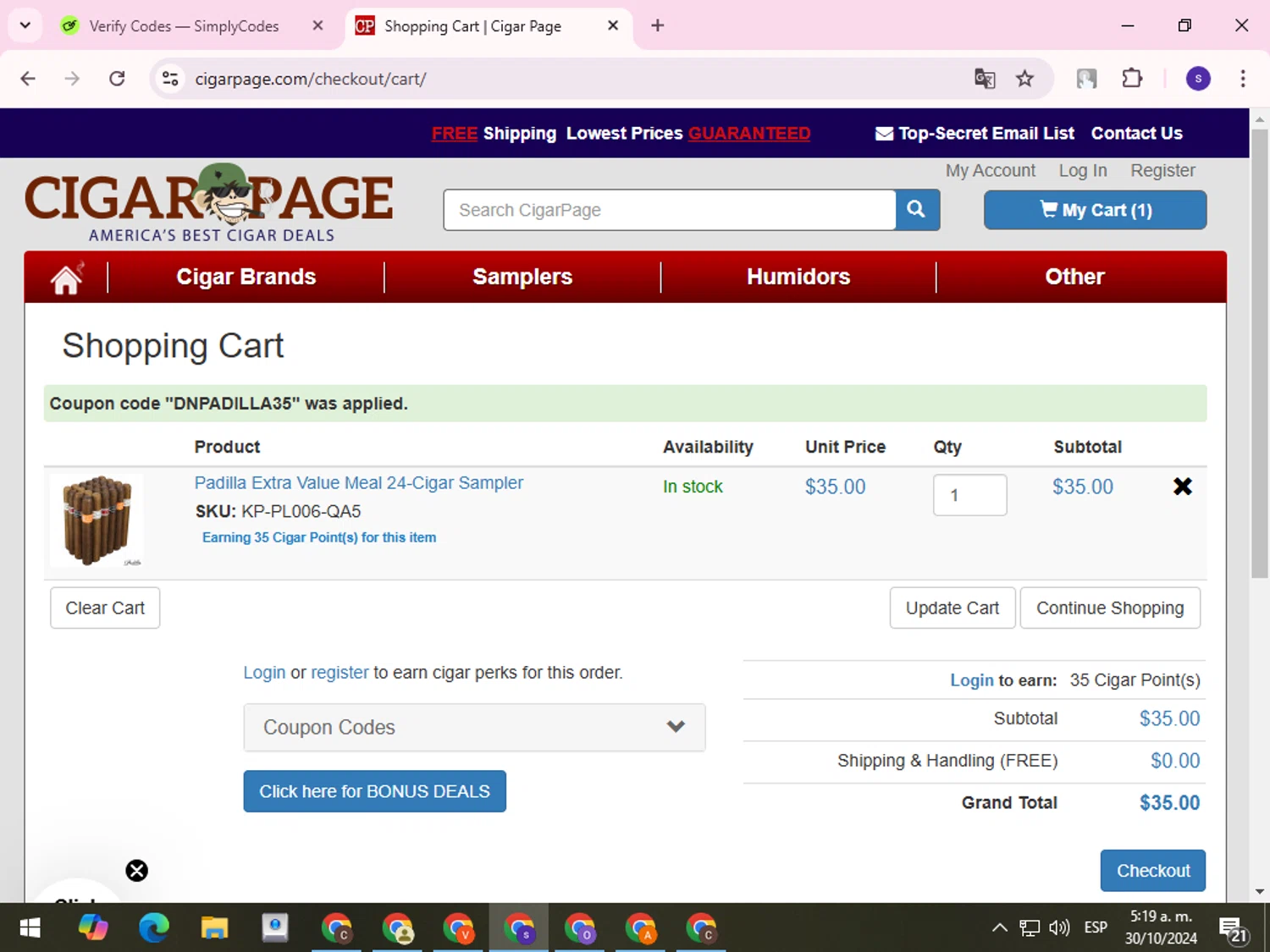Open the Humidors menu
This screenshot has height=952, width=1270.
798,277
